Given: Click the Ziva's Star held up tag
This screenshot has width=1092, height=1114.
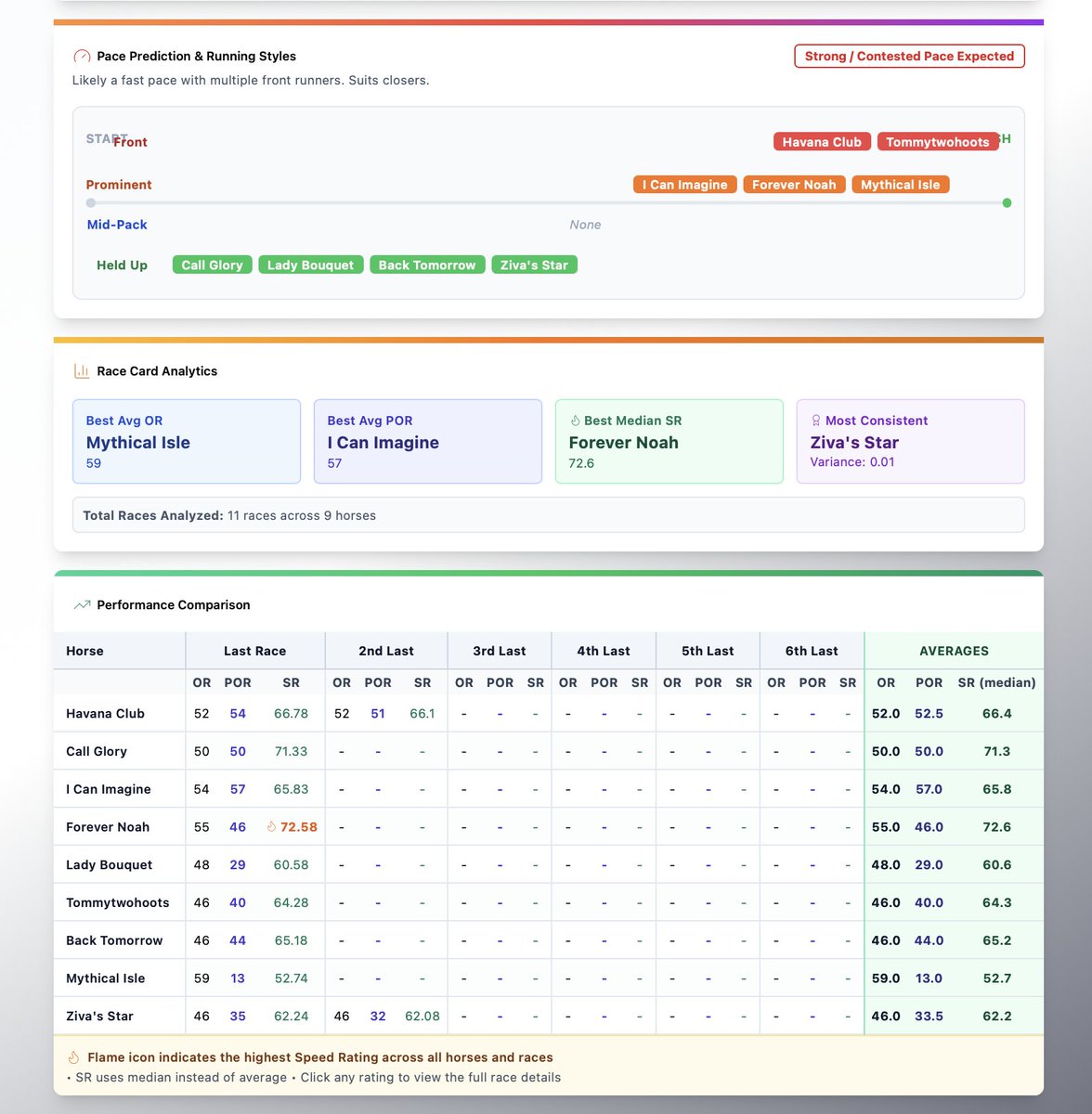Looking at the screenshot, I should coord(534,266).
